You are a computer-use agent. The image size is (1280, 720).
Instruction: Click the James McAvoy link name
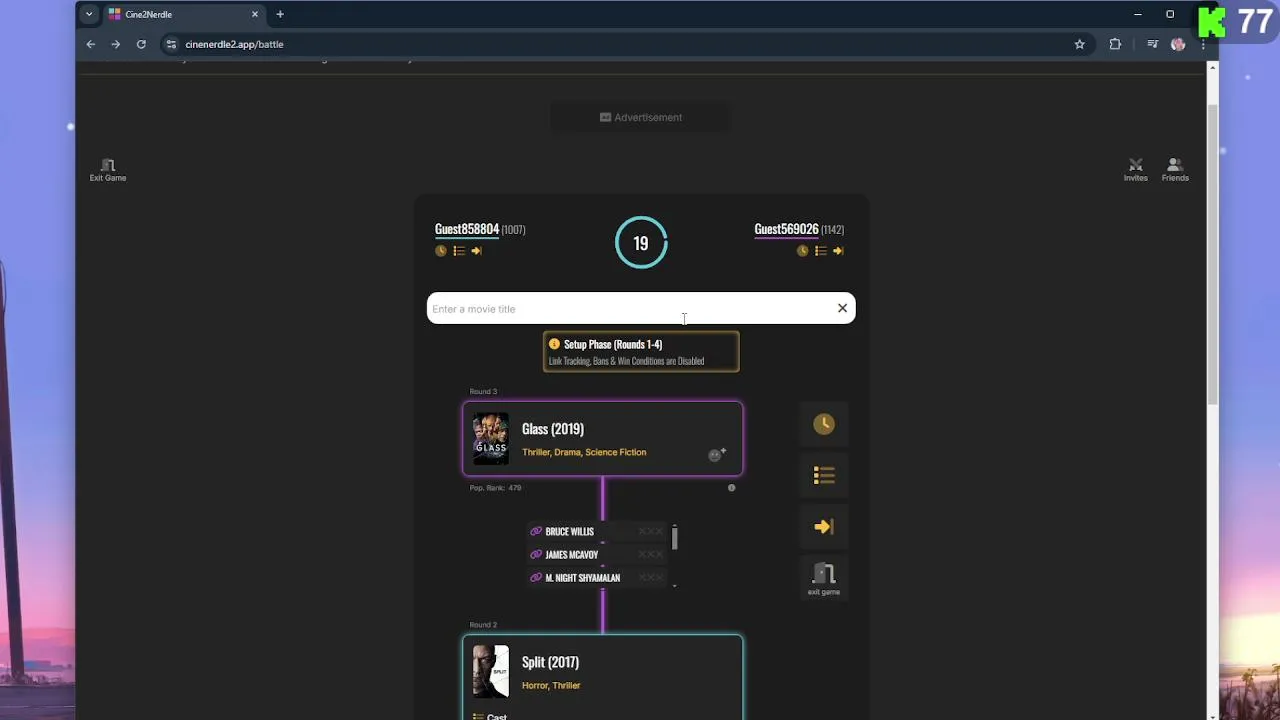pos(572,555)
